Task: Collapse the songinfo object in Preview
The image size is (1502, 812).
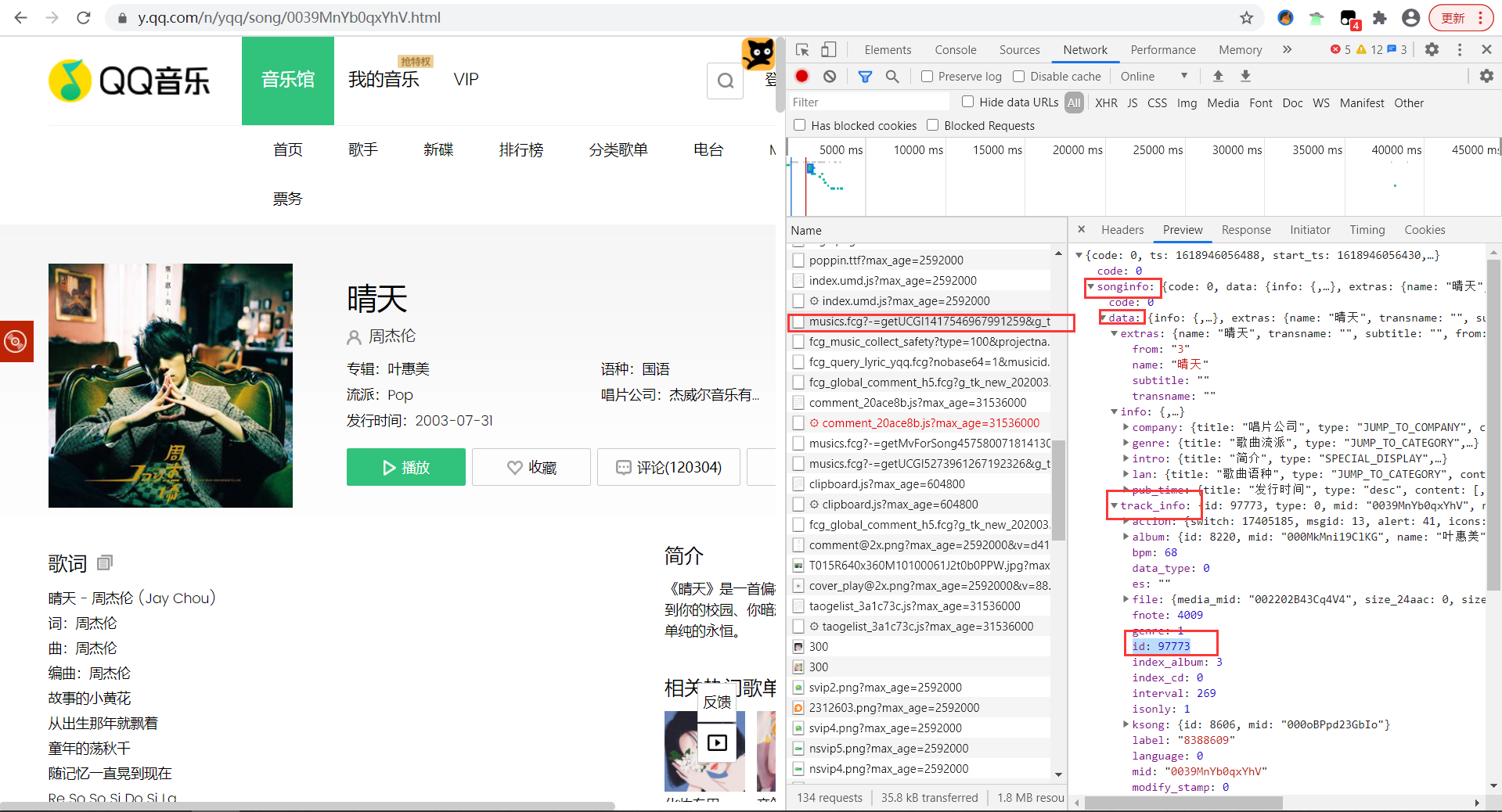Action: click(x=1090, y=286)
